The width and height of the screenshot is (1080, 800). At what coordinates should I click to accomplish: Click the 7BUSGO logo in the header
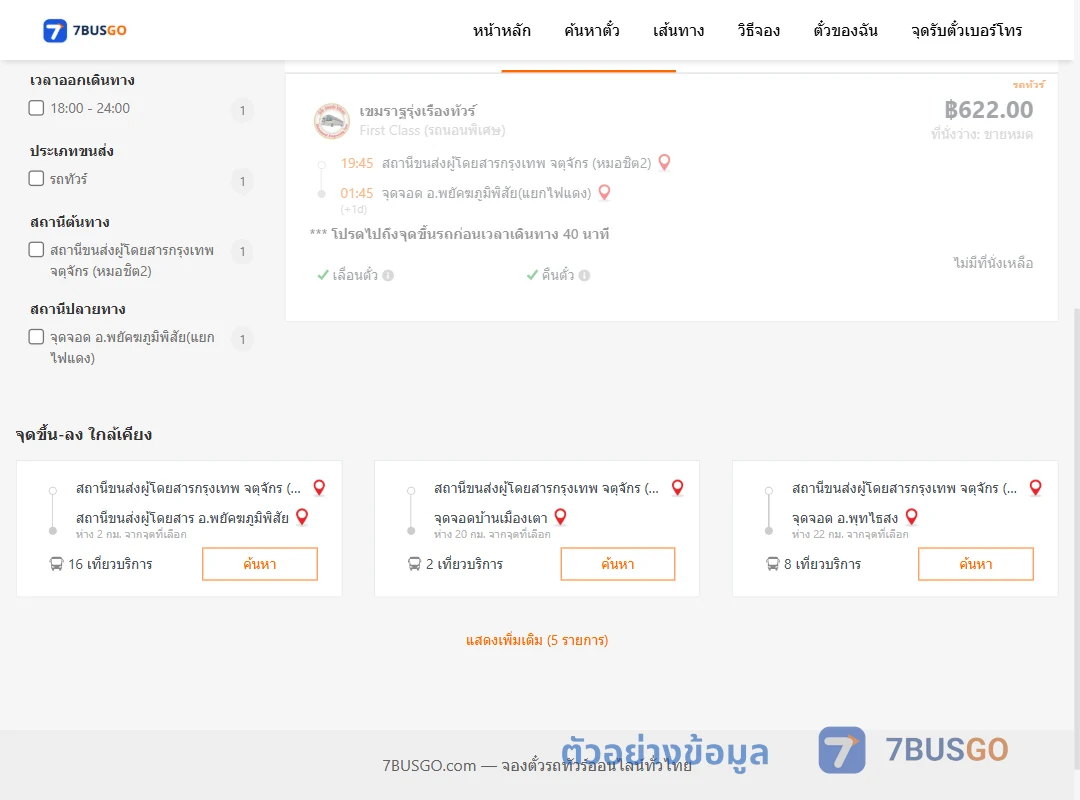85,30
